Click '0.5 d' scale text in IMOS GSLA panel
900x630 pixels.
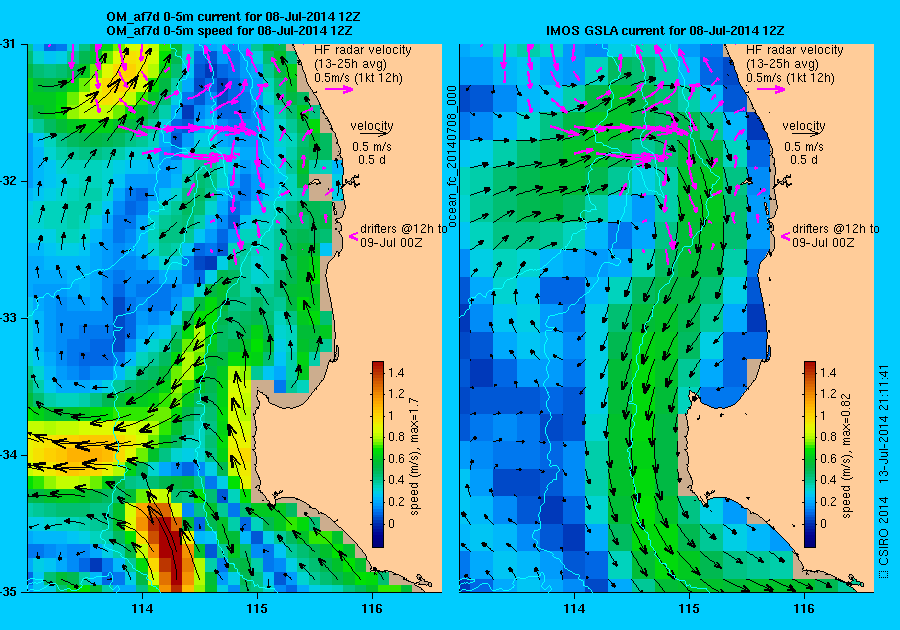click(804, 160)
